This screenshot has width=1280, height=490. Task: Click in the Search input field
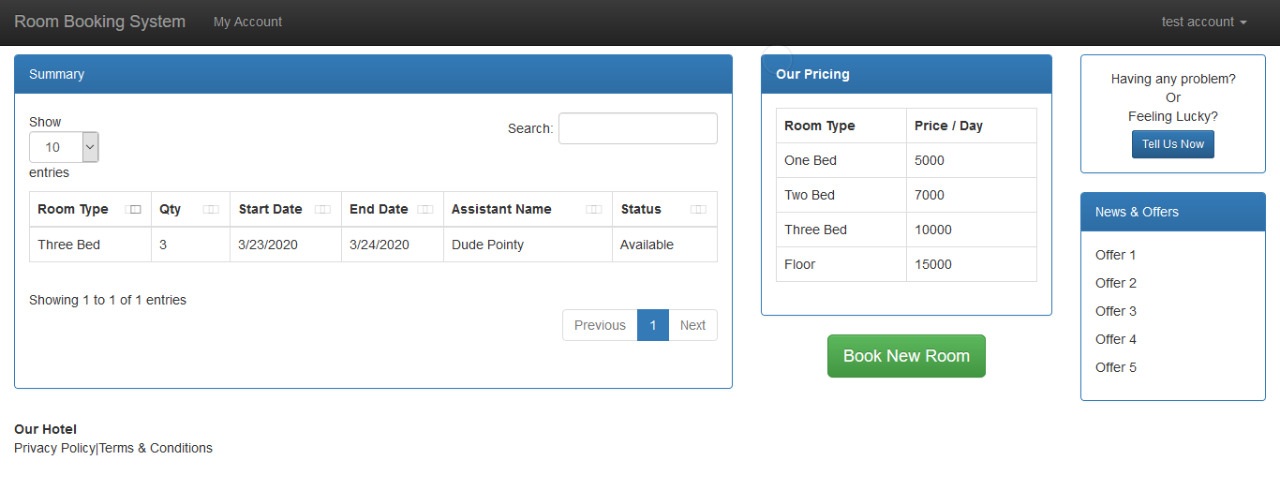tap(637, 128)
